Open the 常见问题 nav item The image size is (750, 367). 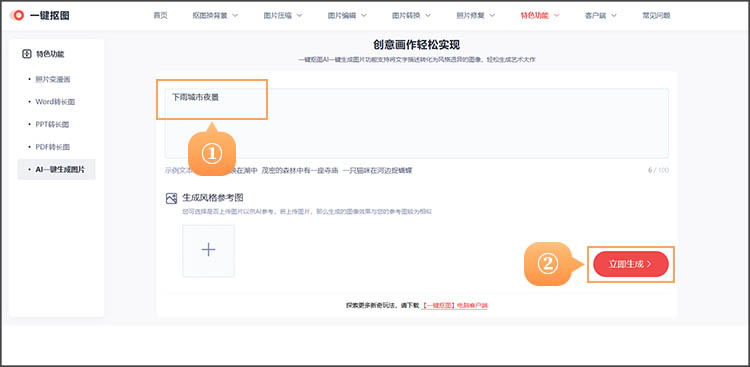[656, 15]
